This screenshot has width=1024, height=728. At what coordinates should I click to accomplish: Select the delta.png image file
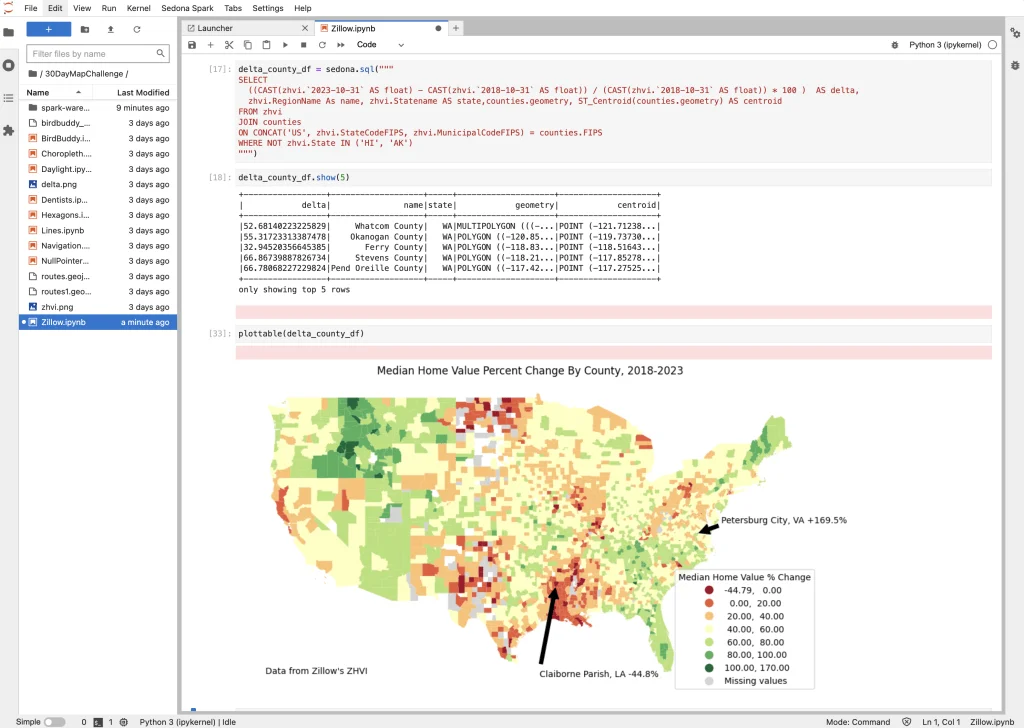click(98, 184)
